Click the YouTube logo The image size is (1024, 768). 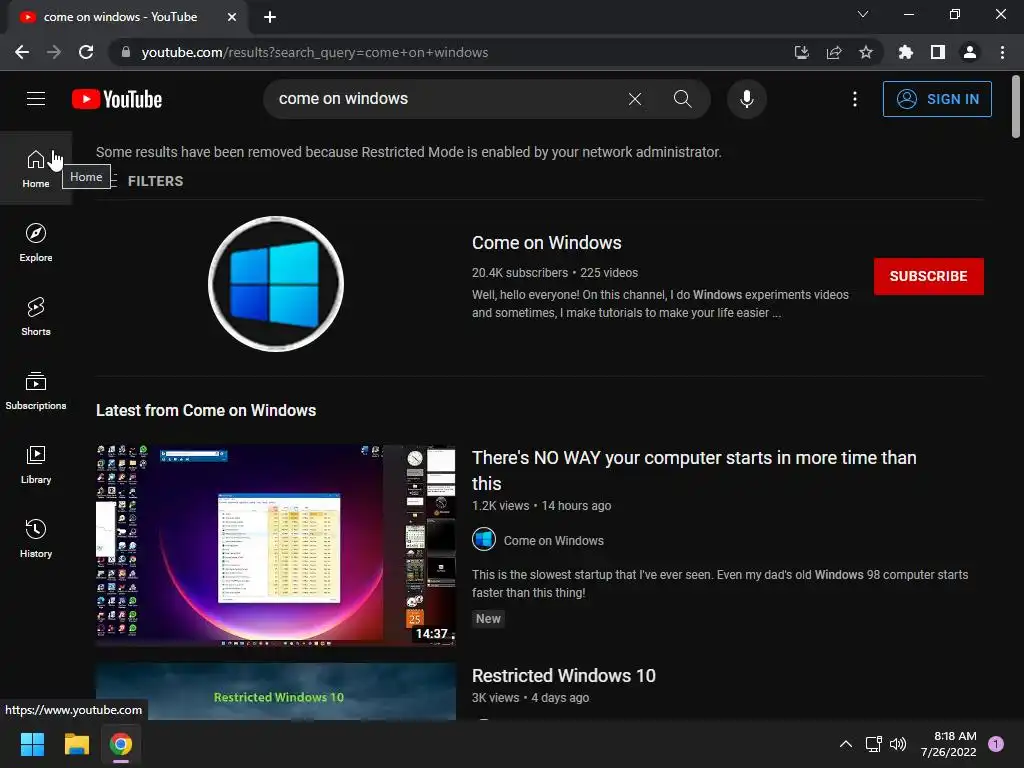click(x=117, y=99)
